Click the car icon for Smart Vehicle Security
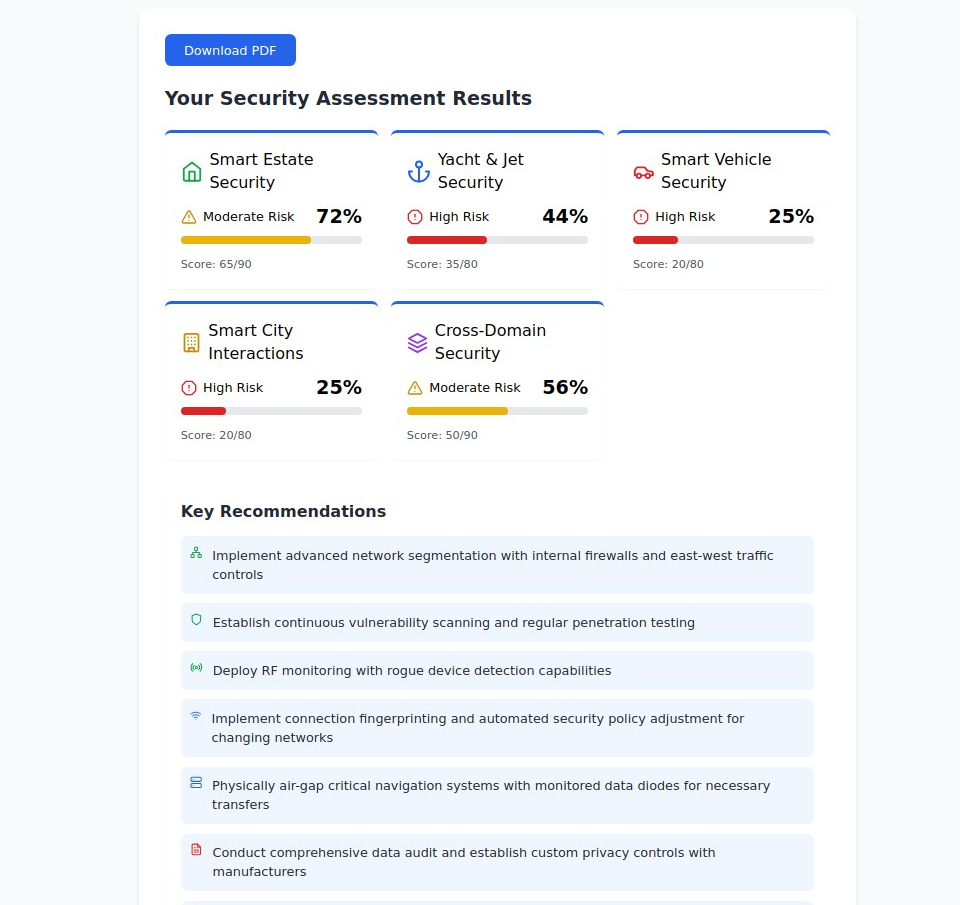Screen dimensions: 960x905 (644, 172)
